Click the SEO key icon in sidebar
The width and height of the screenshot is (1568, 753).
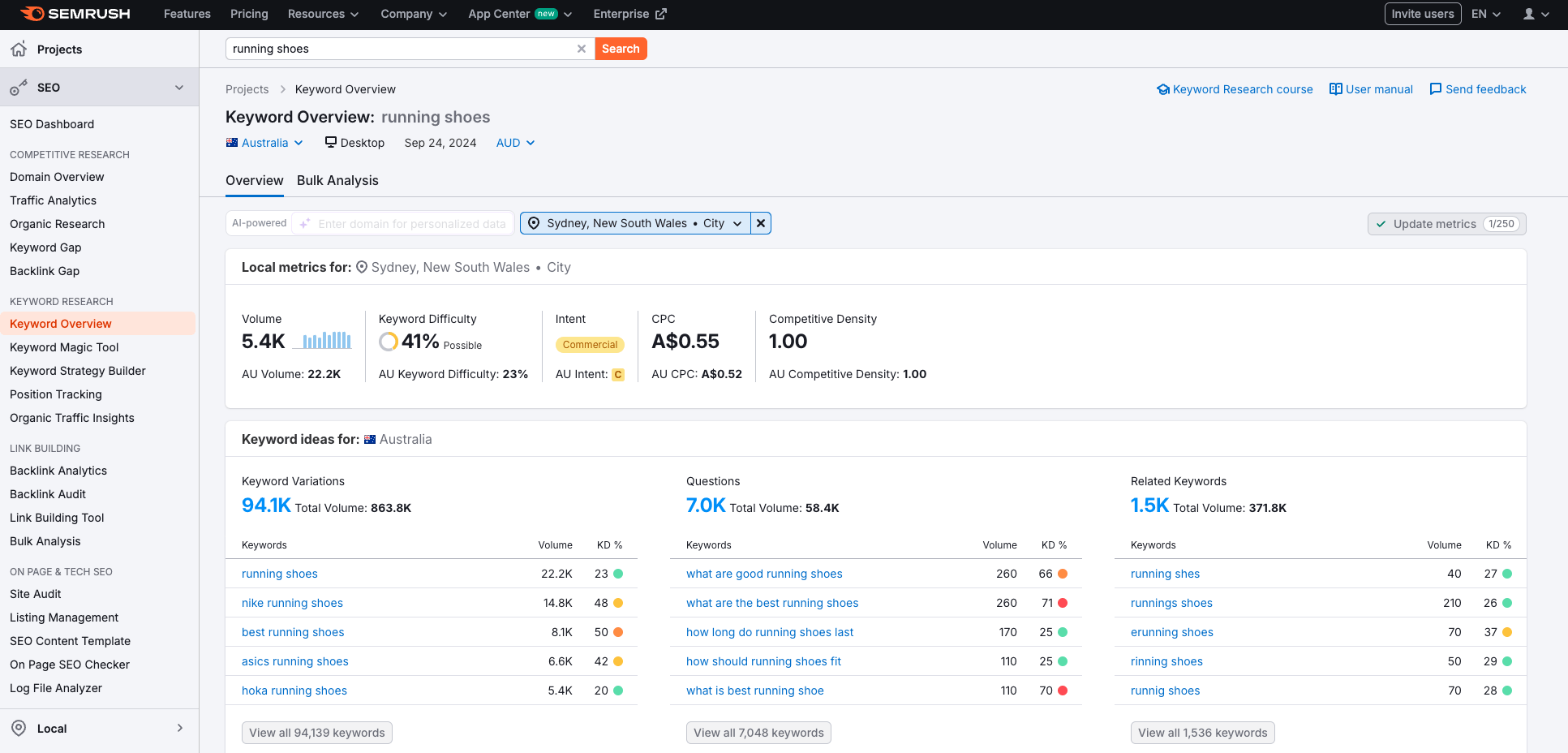(18, 87)
